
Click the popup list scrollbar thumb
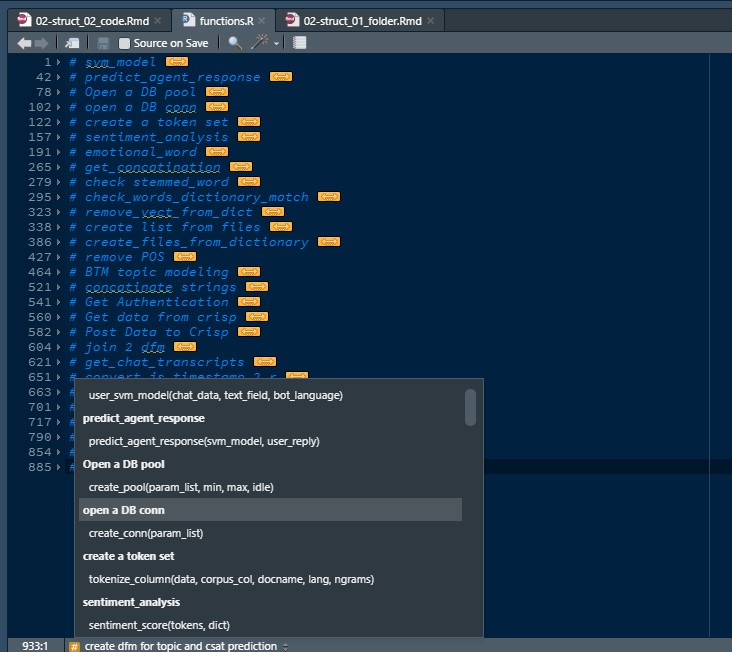pos(471,407)
